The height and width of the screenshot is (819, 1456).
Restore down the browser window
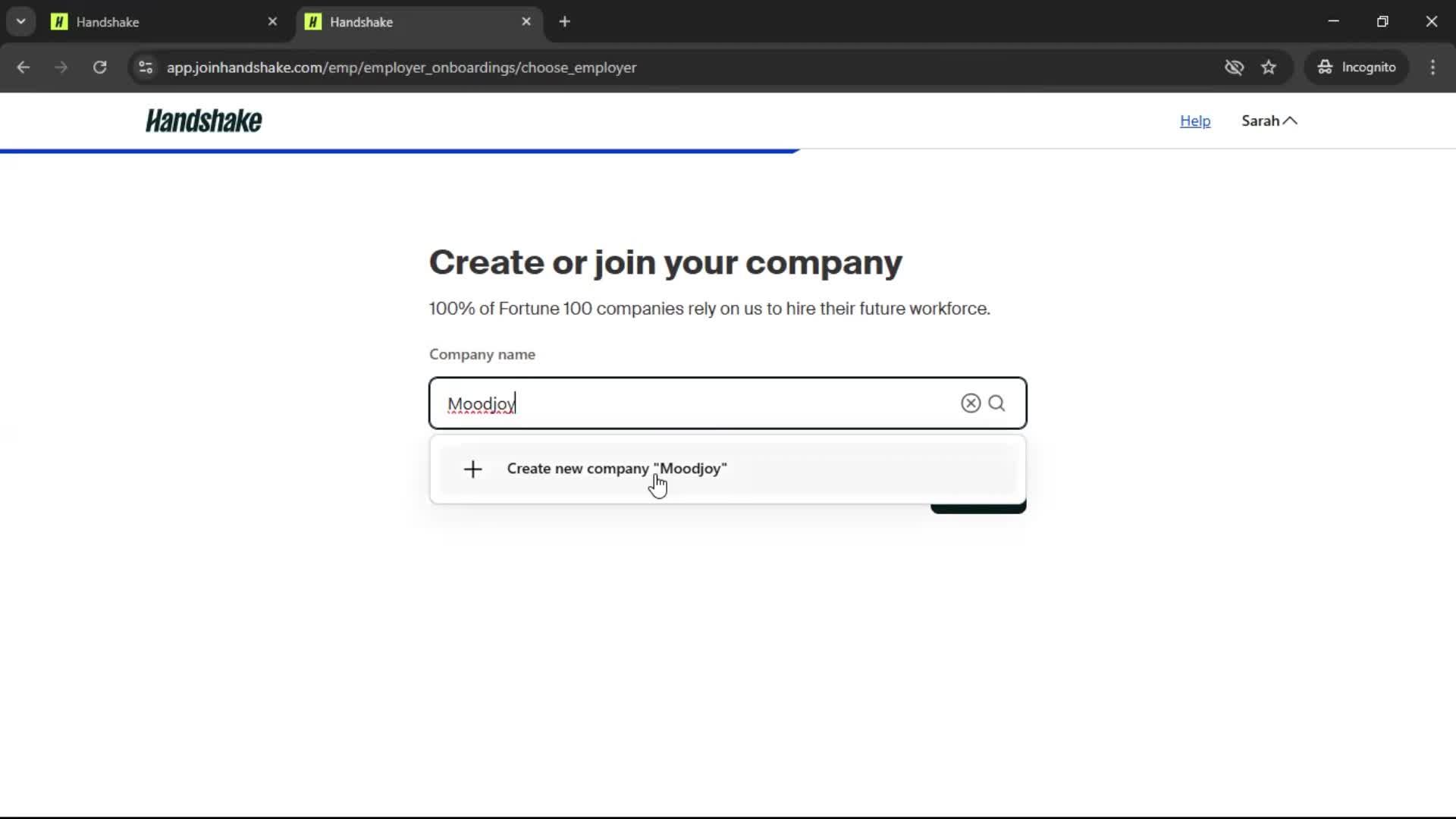pos(1382,21)
